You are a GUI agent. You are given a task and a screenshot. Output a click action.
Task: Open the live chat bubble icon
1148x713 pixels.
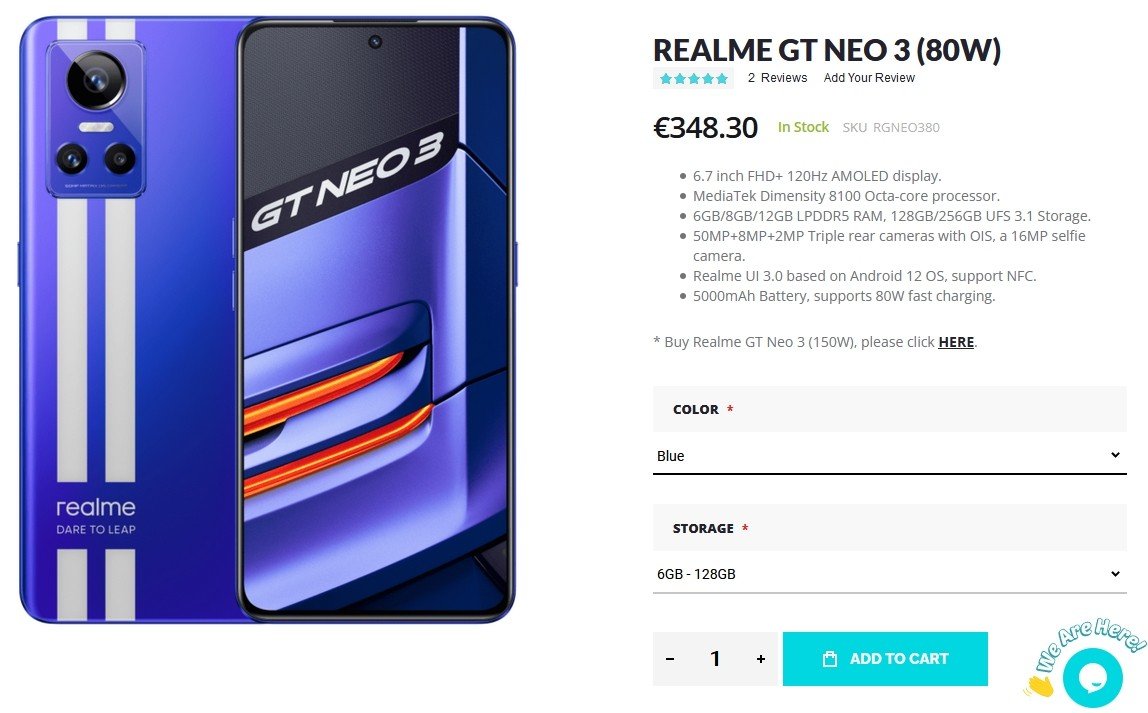(x=1093, y=677)
